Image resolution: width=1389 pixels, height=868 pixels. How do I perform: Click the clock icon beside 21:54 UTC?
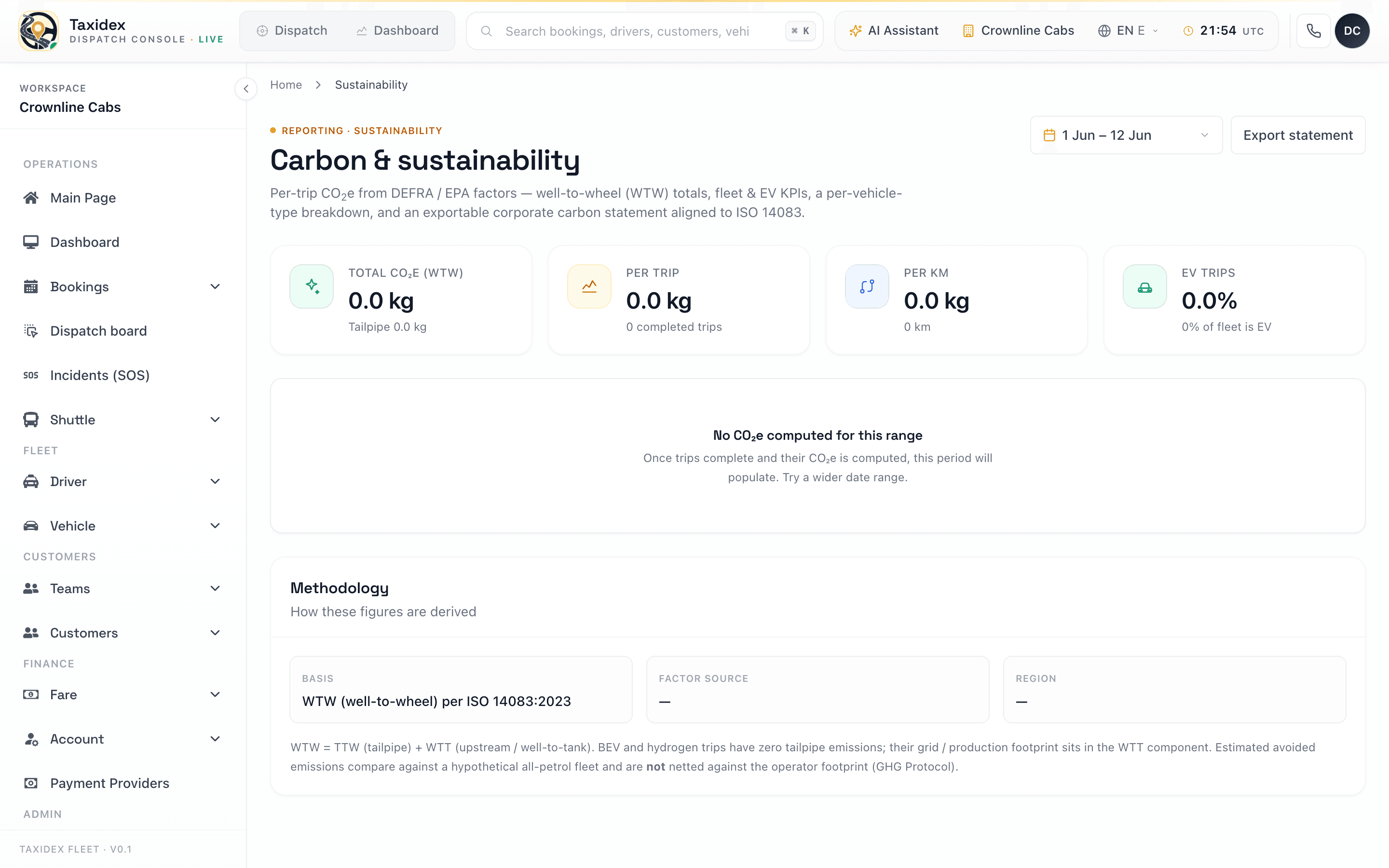[x=1188, y=31]
